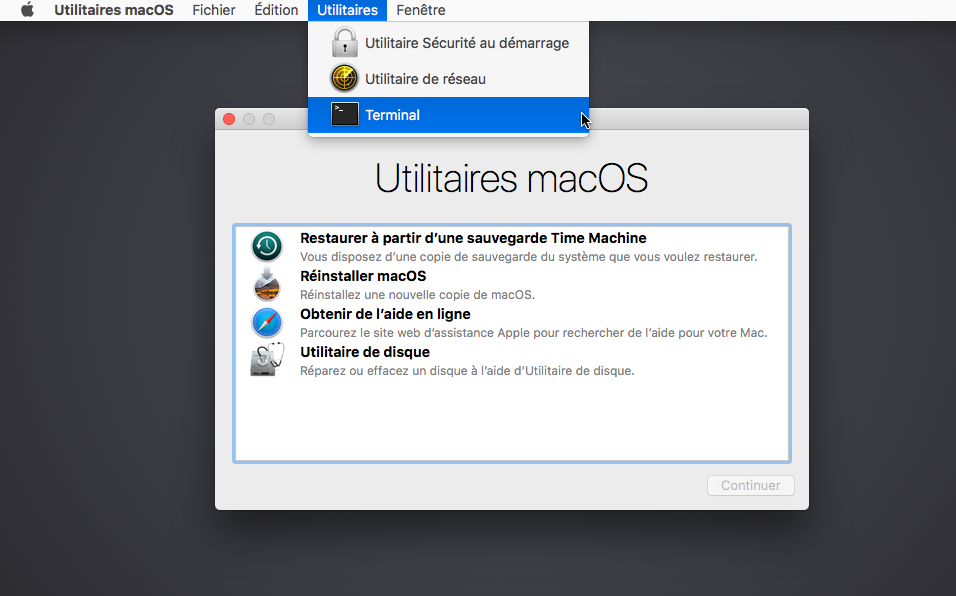
Task: Click description 'Réinstallez une nouvelle copie de macOS.'
Action: [417, 295]
